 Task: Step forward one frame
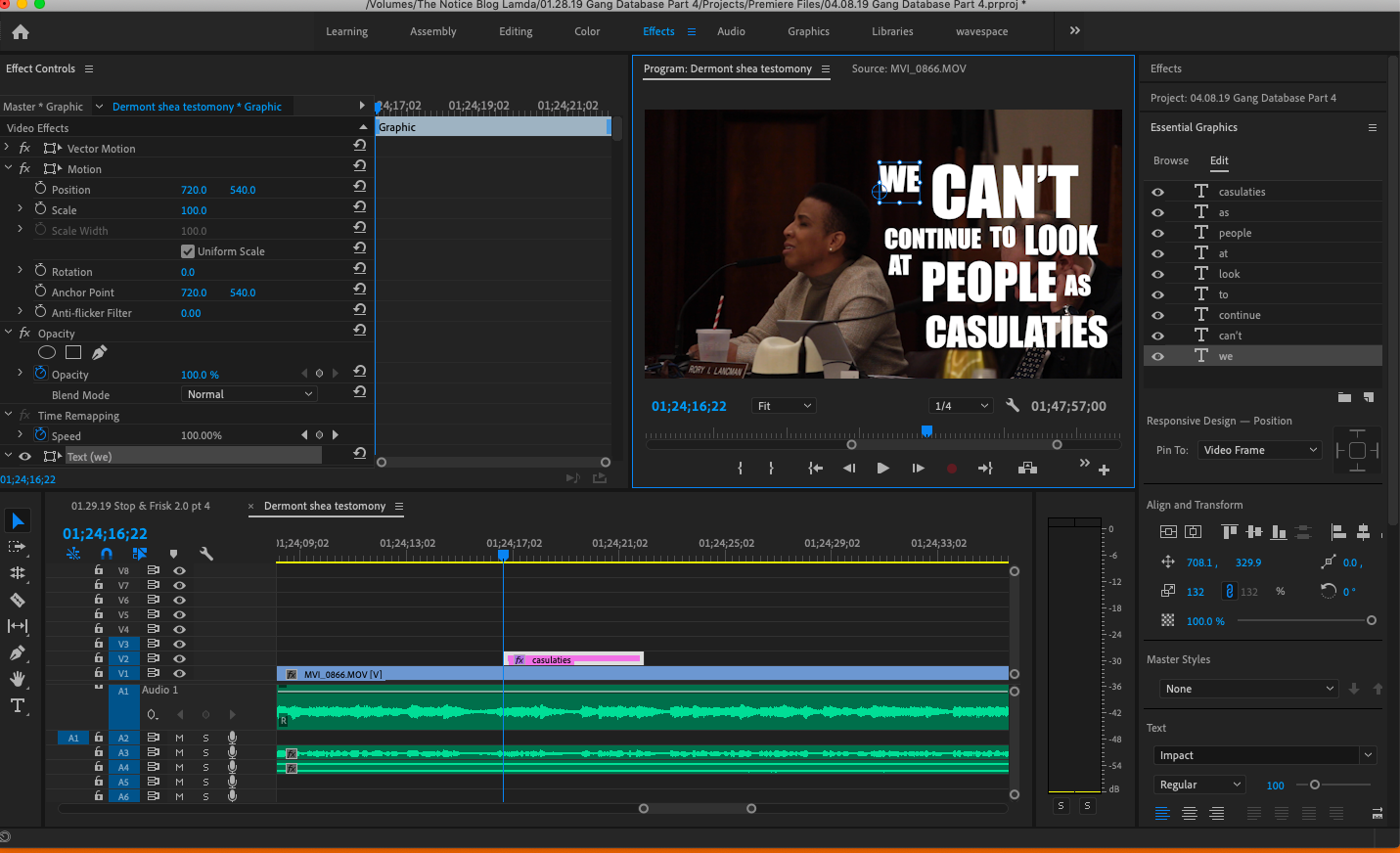[x=918, y=469]
